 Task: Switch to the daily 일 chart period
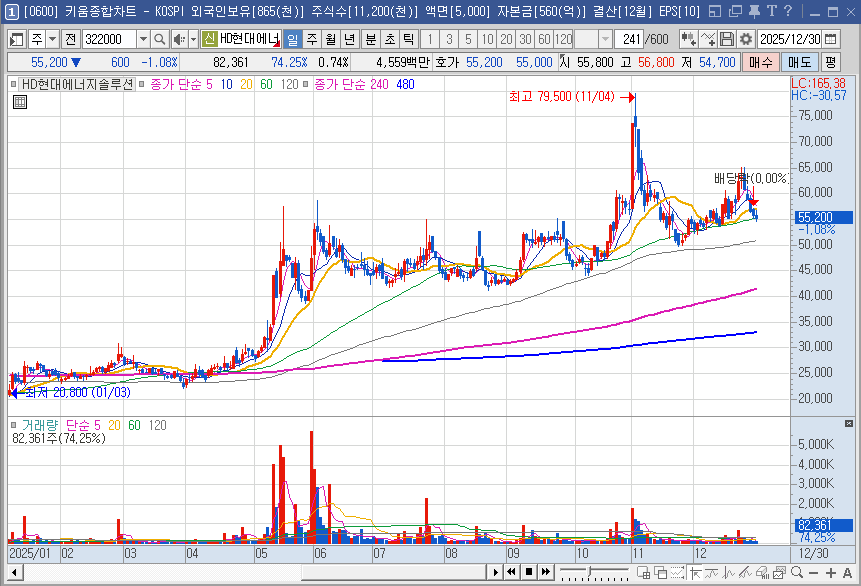[293, 39]
